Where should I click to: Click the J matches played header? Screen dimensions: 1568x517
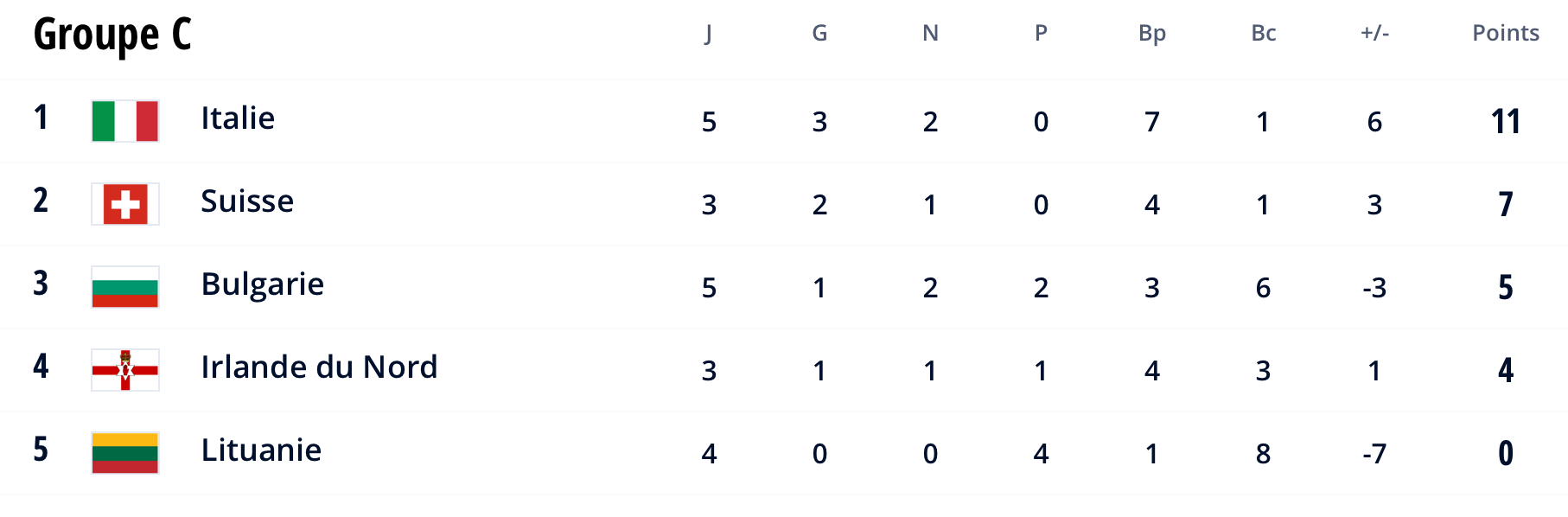coord(709,34)
